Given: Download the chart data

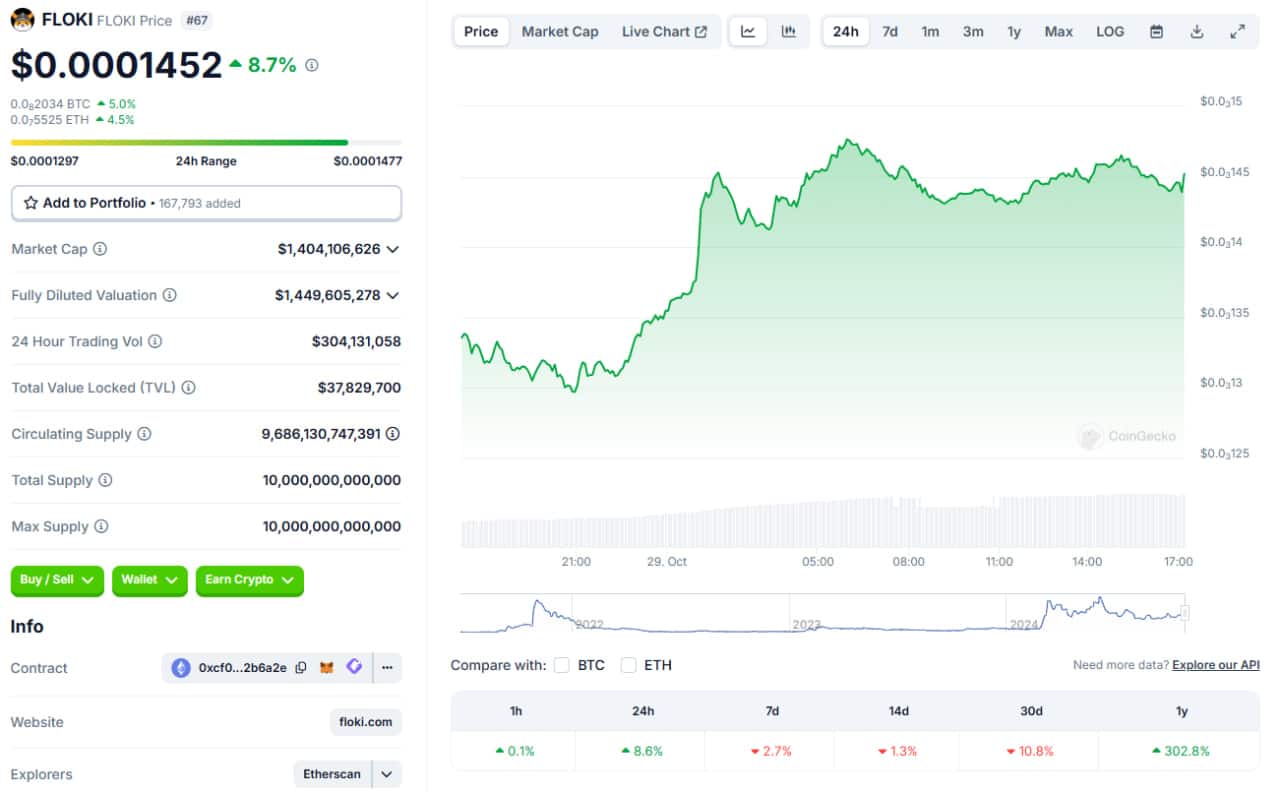Looking at the screenshot, I should 1197,31.
